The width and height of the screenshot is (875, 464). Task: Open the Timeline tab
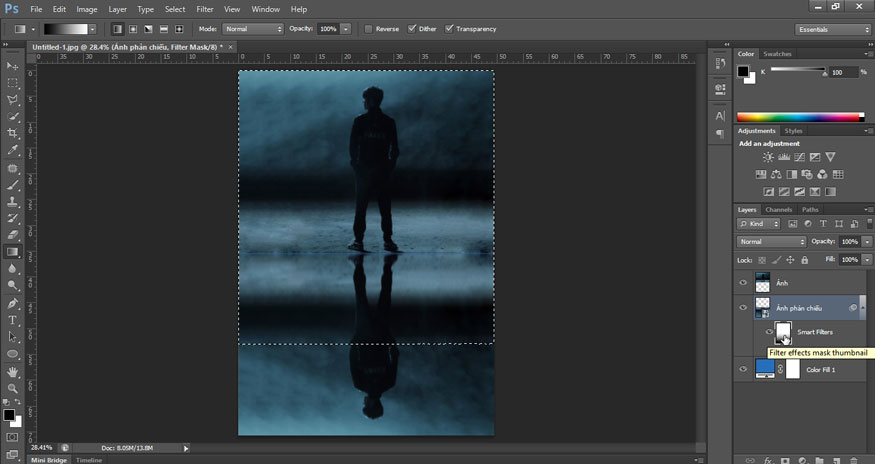click(89, 460)
